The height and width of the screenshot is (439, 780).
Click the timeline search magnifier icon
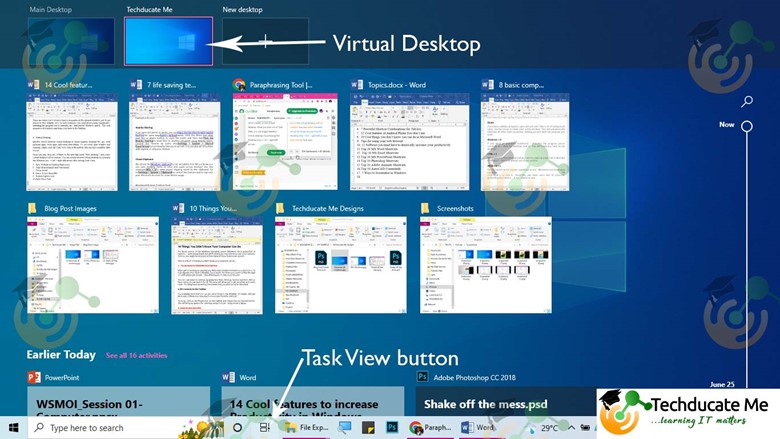[747, 102]
